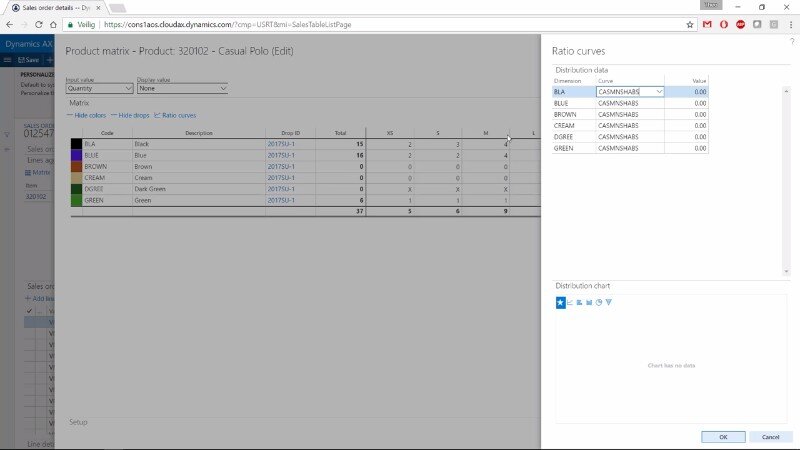Image resolution: width=800 pixels, height=450 pixels.
Task: Expand the Curve dropdown for BLA
Action: (x=660, y=92)
